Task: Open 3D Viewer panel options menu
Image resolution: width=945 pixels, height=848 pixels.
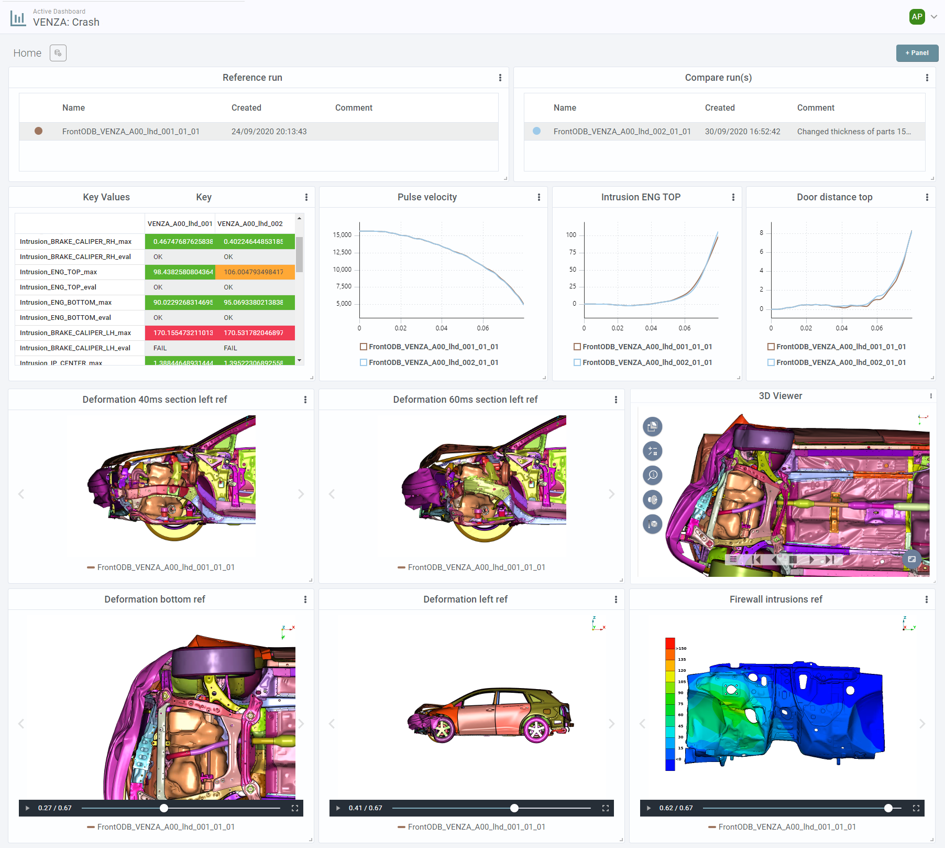Action: point(931,396)
